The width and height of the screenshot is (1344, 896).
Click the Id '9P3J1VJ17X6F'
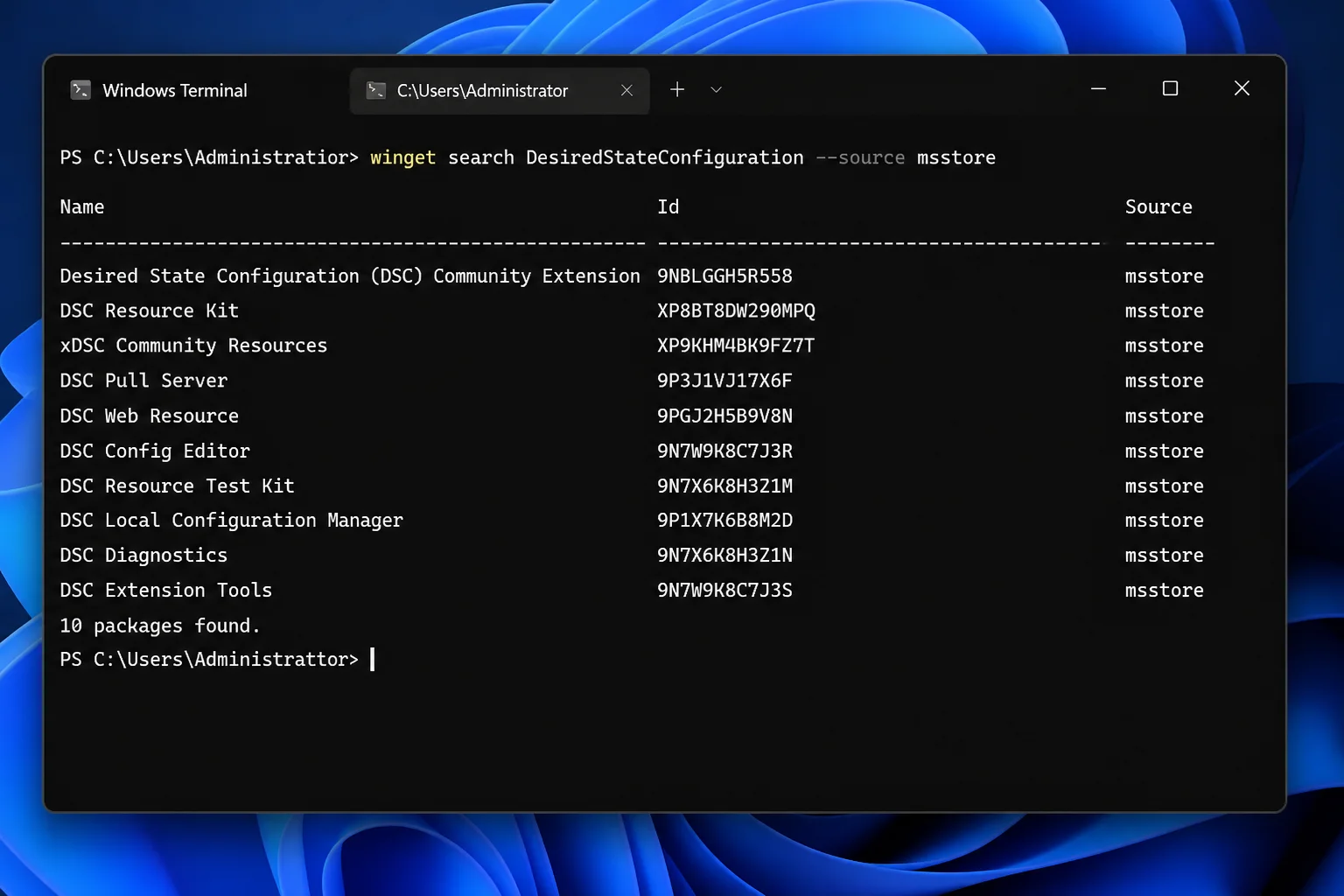(724, 381)
